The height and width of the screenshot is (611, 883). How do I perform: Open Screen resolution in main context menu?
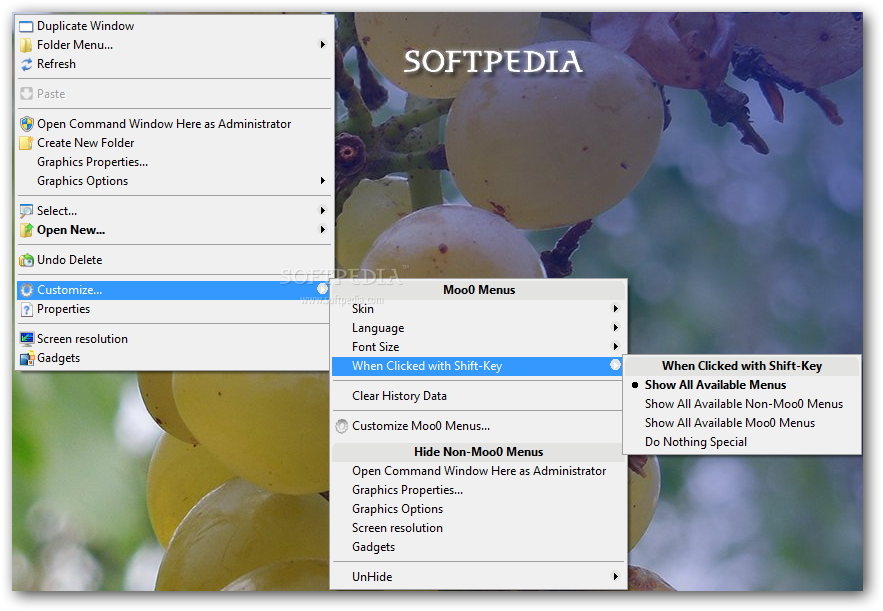(175, 339)
